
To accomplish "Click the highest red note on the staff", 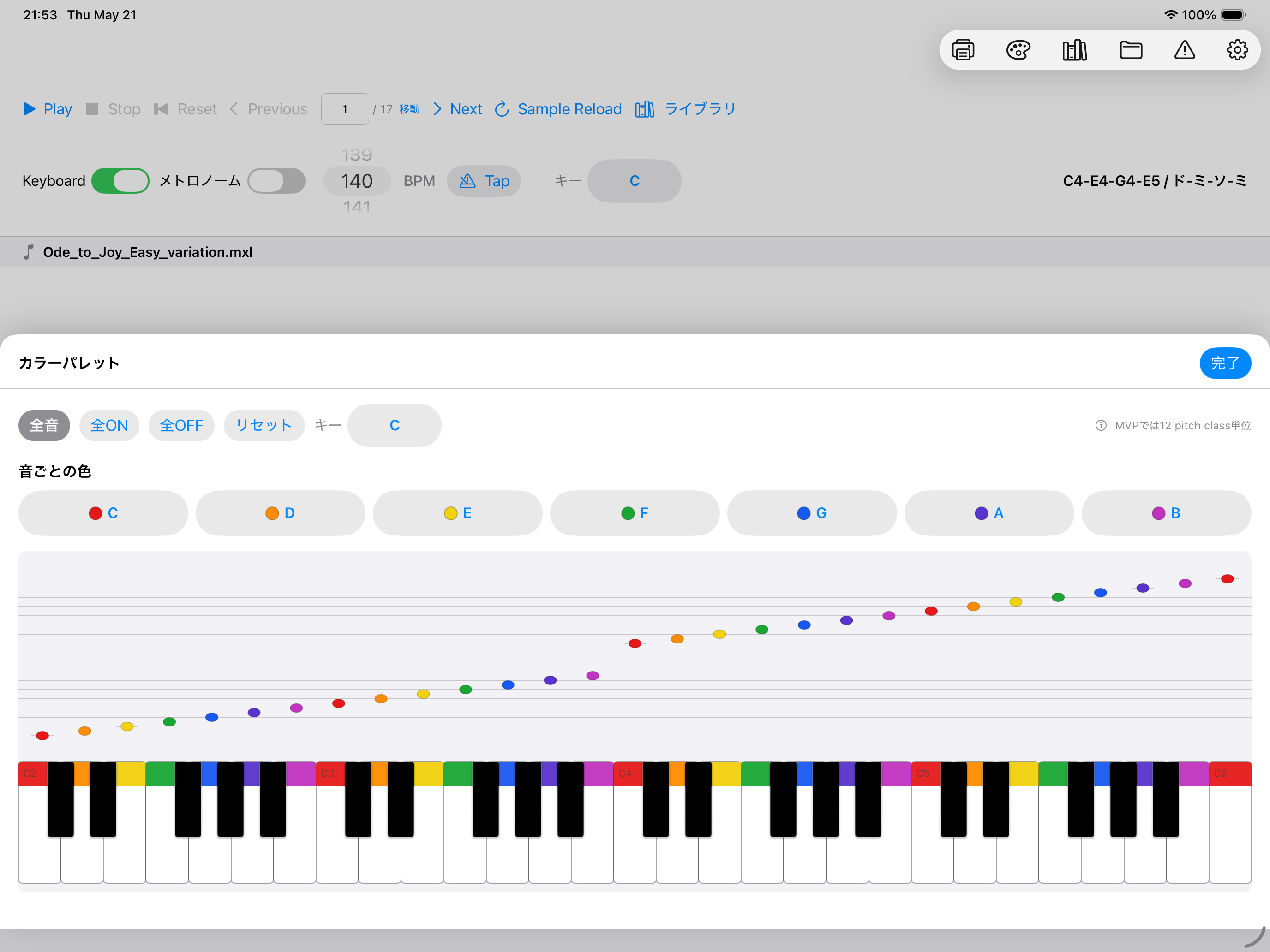I will click(x=1228, y=579).
